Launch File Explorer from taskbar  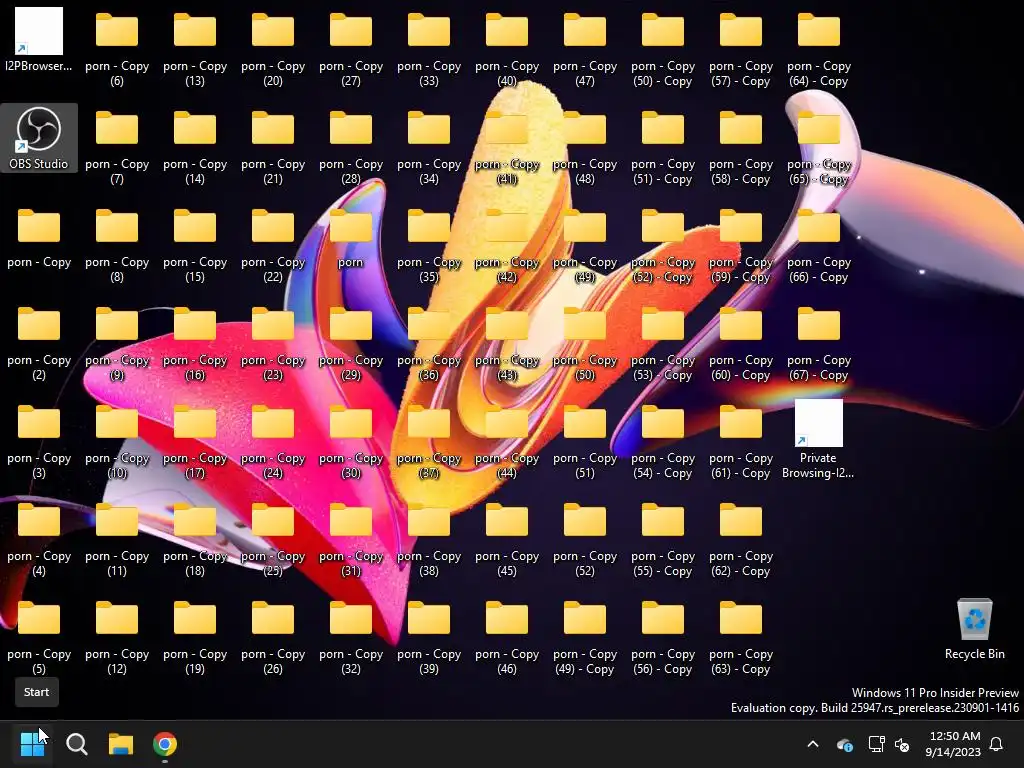pyautogui.click(x=121, y=744)
